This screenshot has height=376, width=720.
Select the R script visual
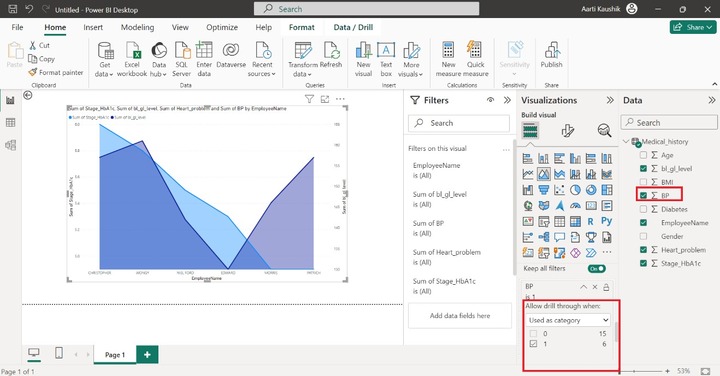tap(591, 222)
